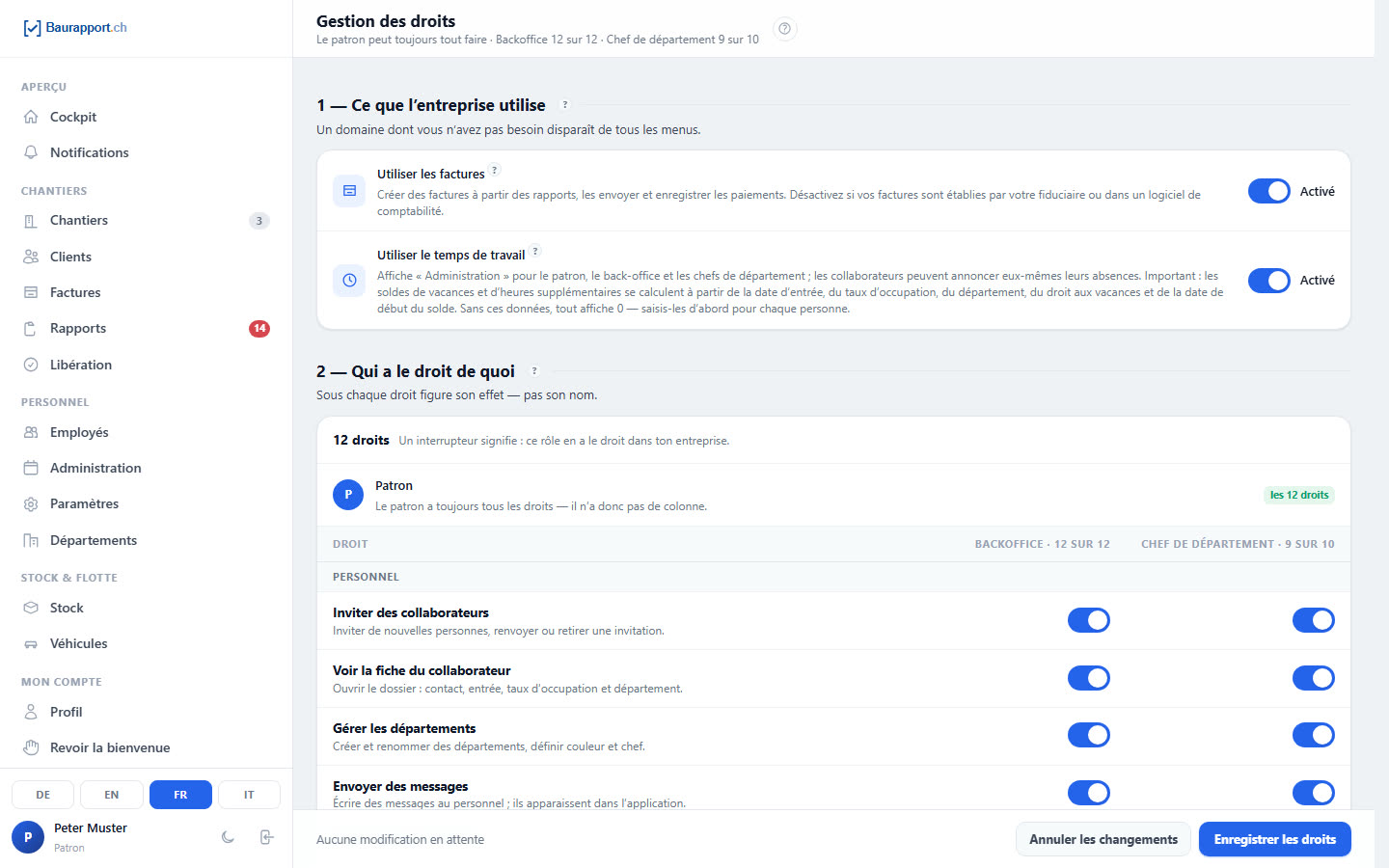The image size is (1389, 868).
Task: Go to Employés in the sidebar
Action: point(146,432)
